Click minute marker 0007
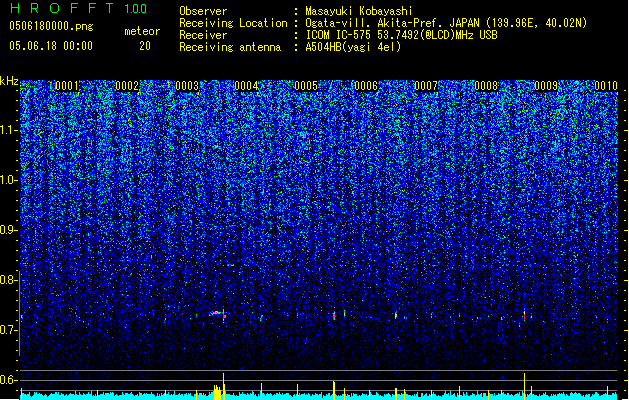The width and height of the screenshot is (629, 400). click(x=426, y=86)
